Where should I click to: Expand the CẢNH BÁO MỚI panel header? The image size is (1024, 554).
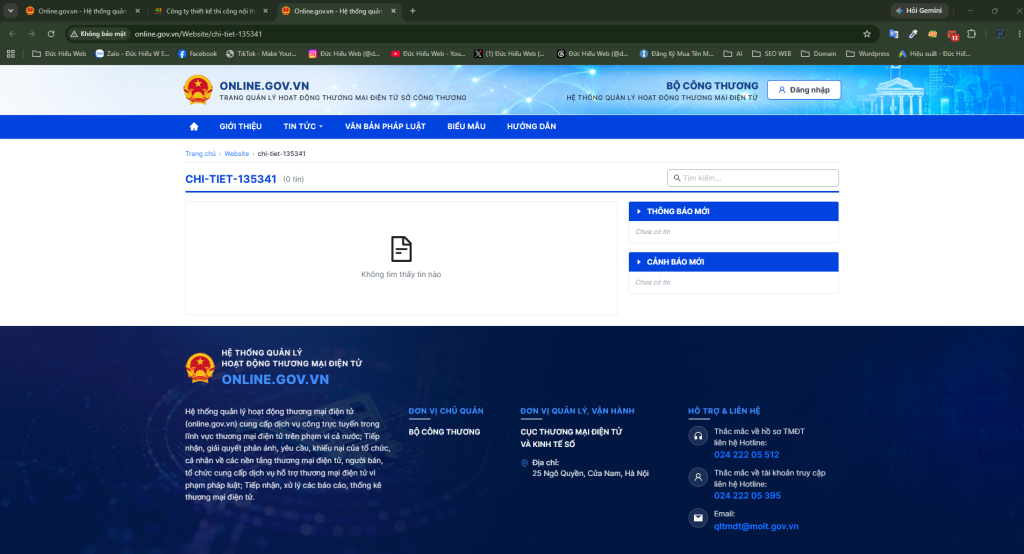click(733, 262)
